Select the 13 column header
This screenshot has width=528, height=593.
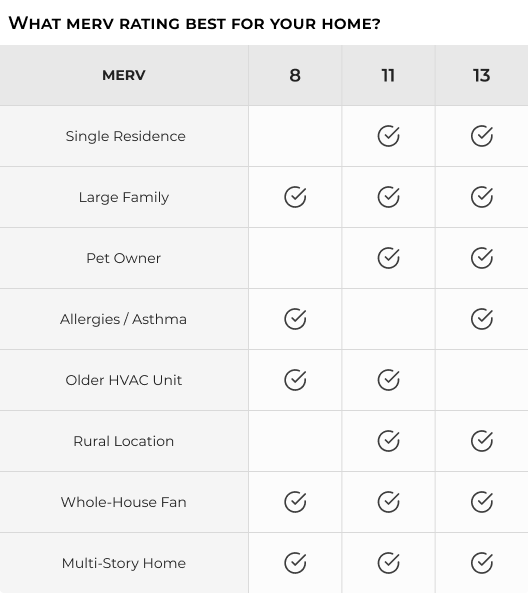coord(482,75)
